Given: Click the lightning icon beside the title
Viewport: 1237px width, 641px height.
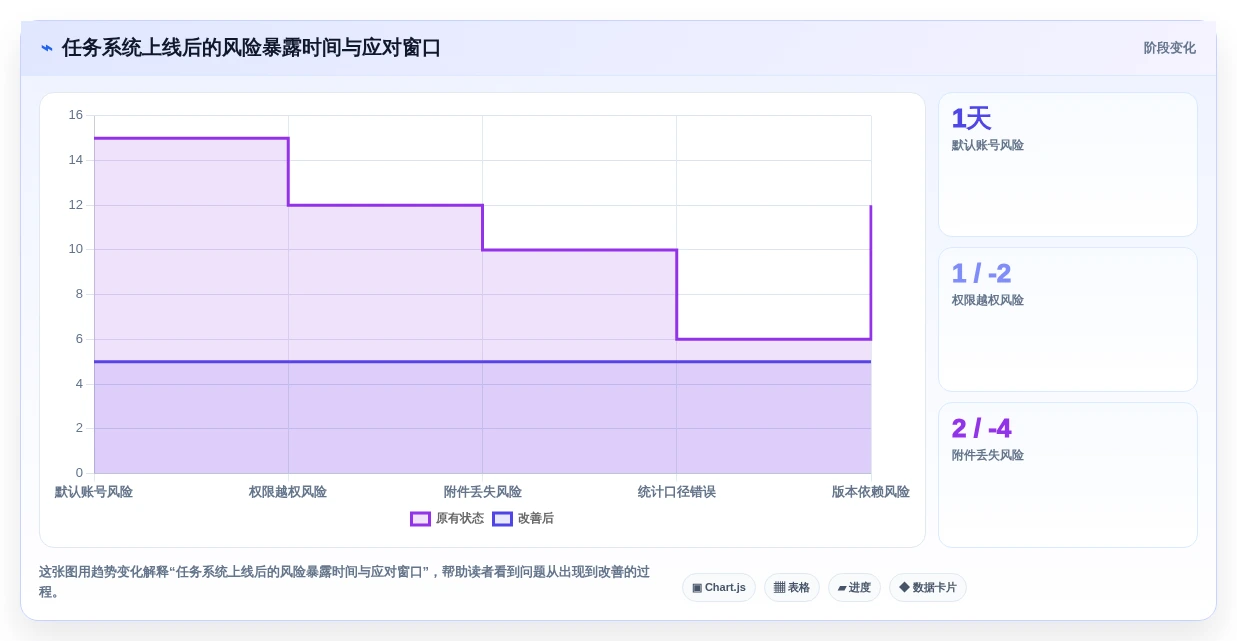Looking at the screenshot, I should (47, 48).
